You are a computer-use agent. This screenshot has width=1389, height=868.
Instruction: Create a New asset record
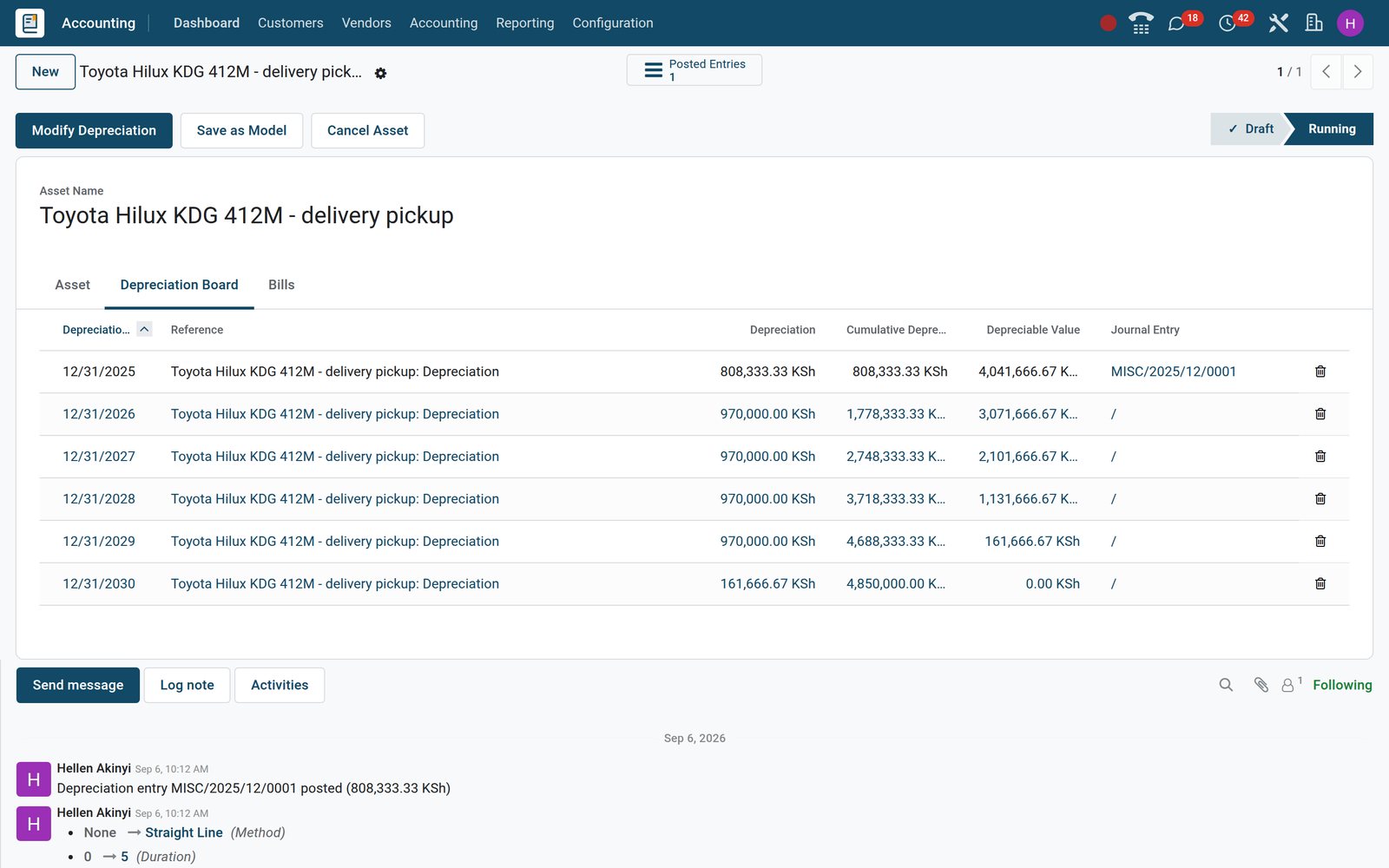(x=45, y=72)
